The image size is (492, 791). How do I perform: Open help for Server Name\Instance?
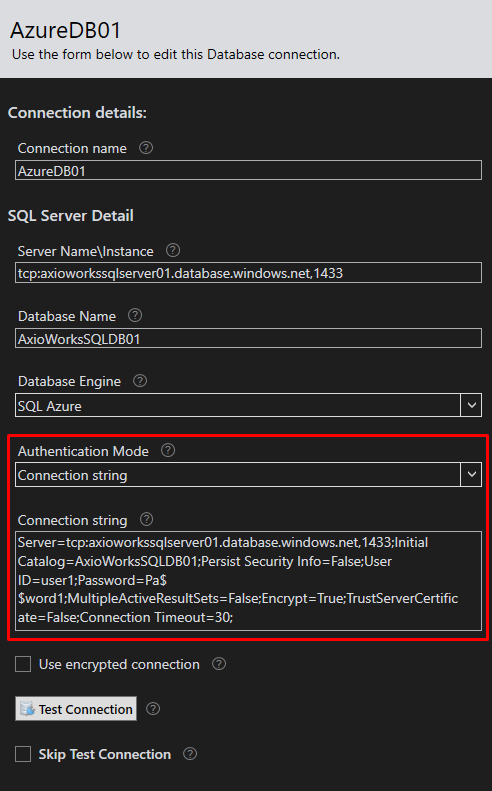pyautogui.click(x=173, y=250)
